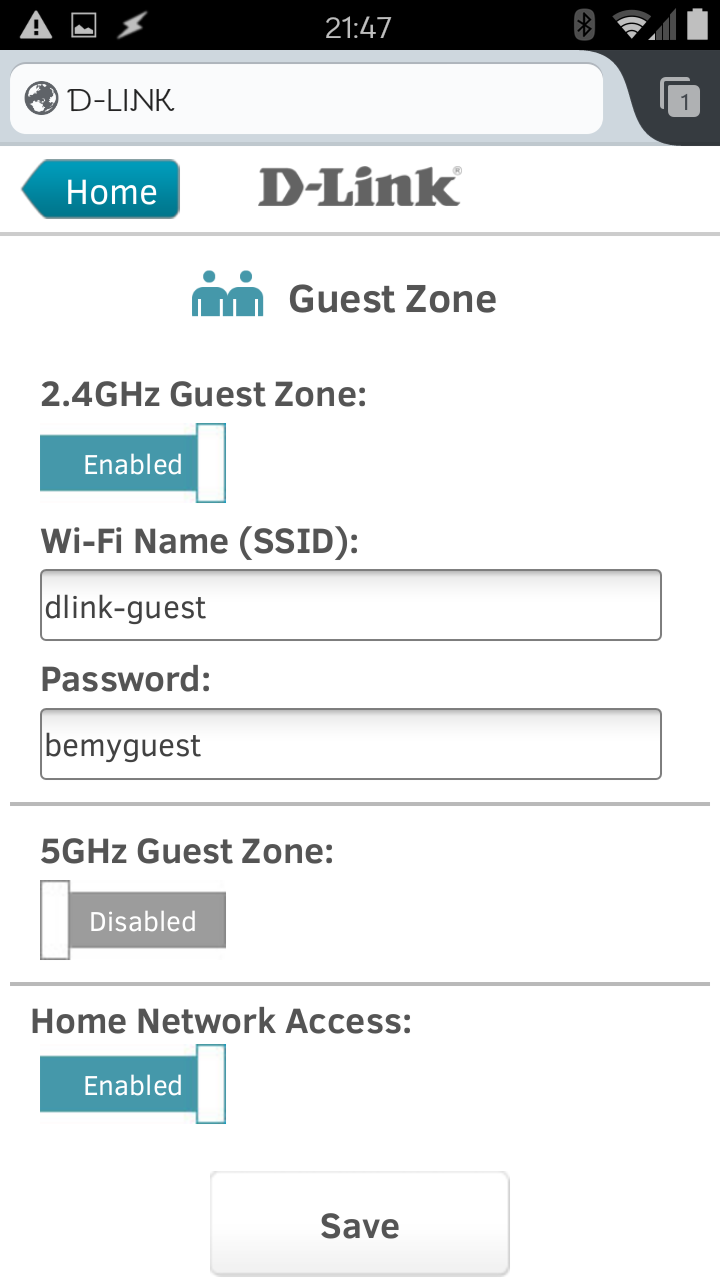Click the Wi-Fi Name SSID field

tap(351, 605)
